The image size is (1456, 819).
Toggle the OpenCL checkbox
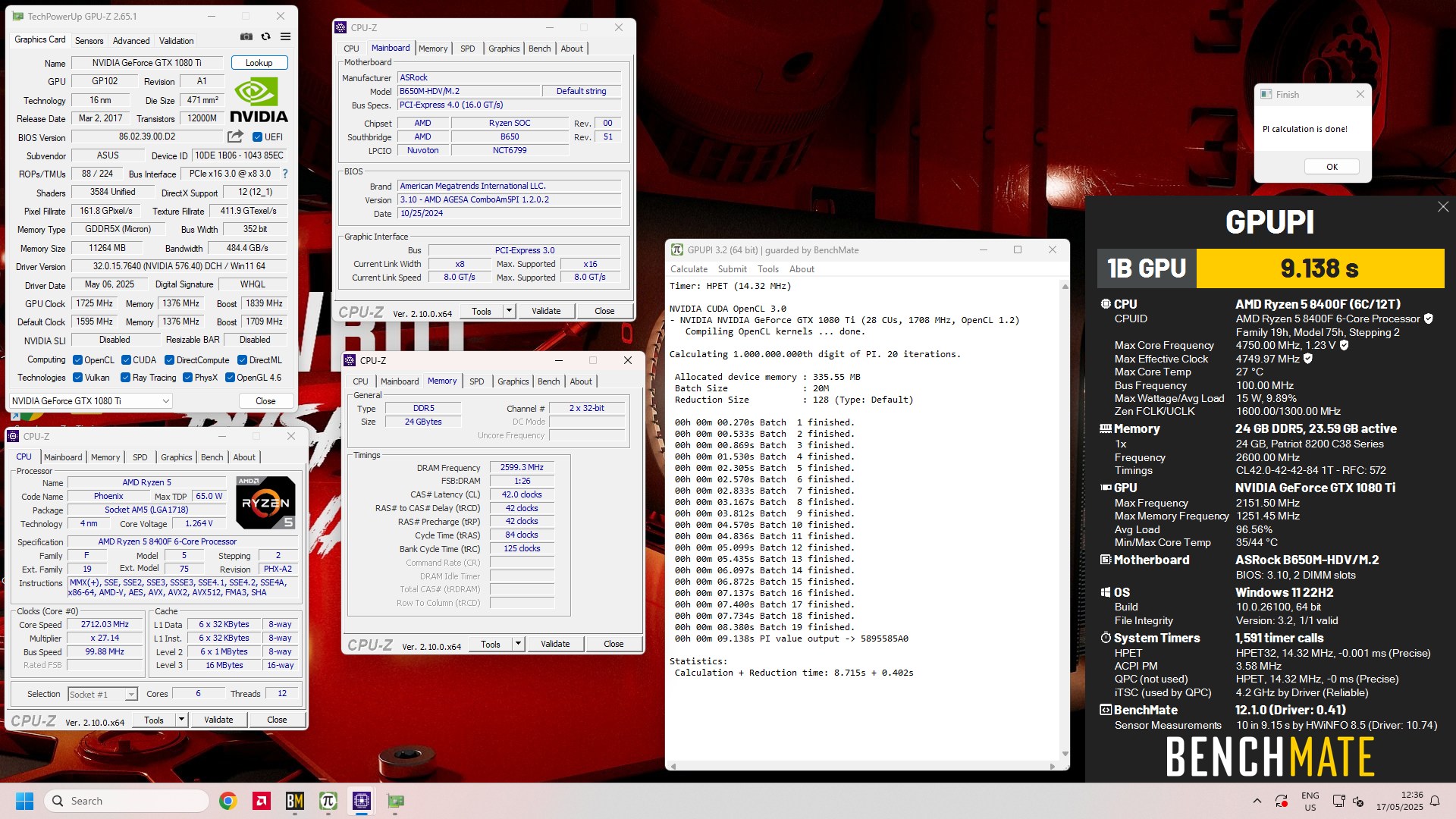[77, 360]
